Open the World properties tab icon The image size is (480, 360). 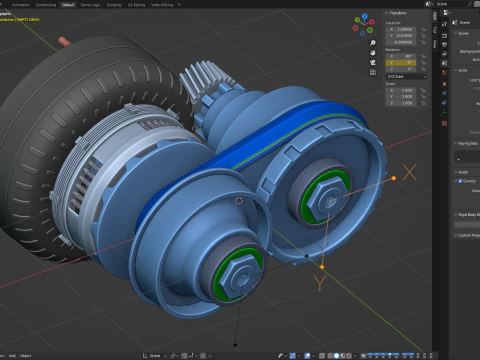pyautogui.click(x=444, y=72)
